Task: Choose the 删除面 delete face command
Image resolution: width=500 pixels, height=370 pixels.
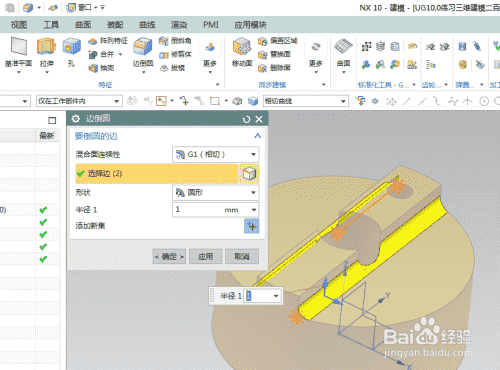Action: [x=274, y=68]
